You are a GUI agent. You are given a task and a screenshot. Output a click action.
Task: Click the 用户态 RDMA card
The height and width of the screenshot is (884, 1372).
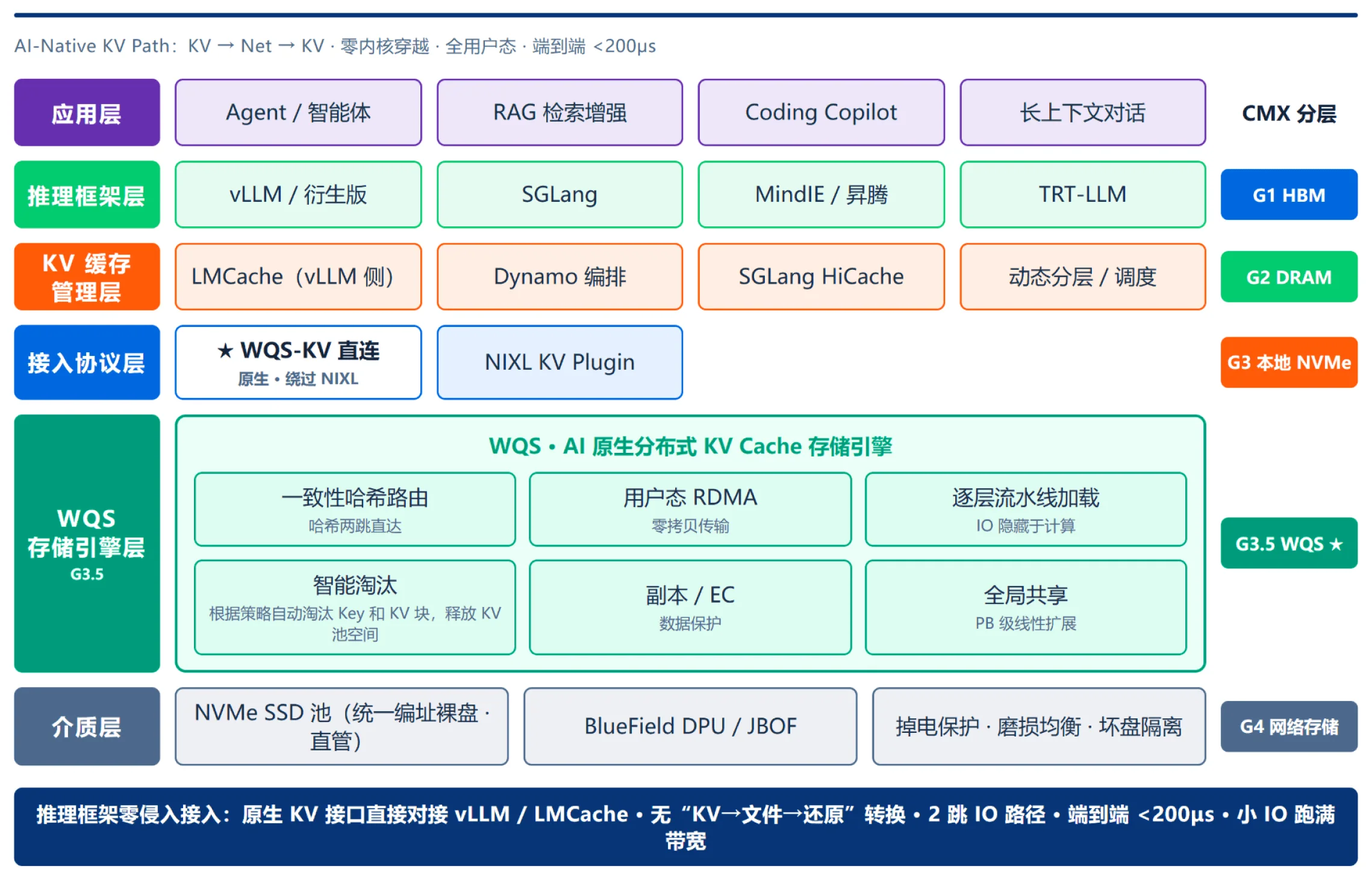point(690,509)
